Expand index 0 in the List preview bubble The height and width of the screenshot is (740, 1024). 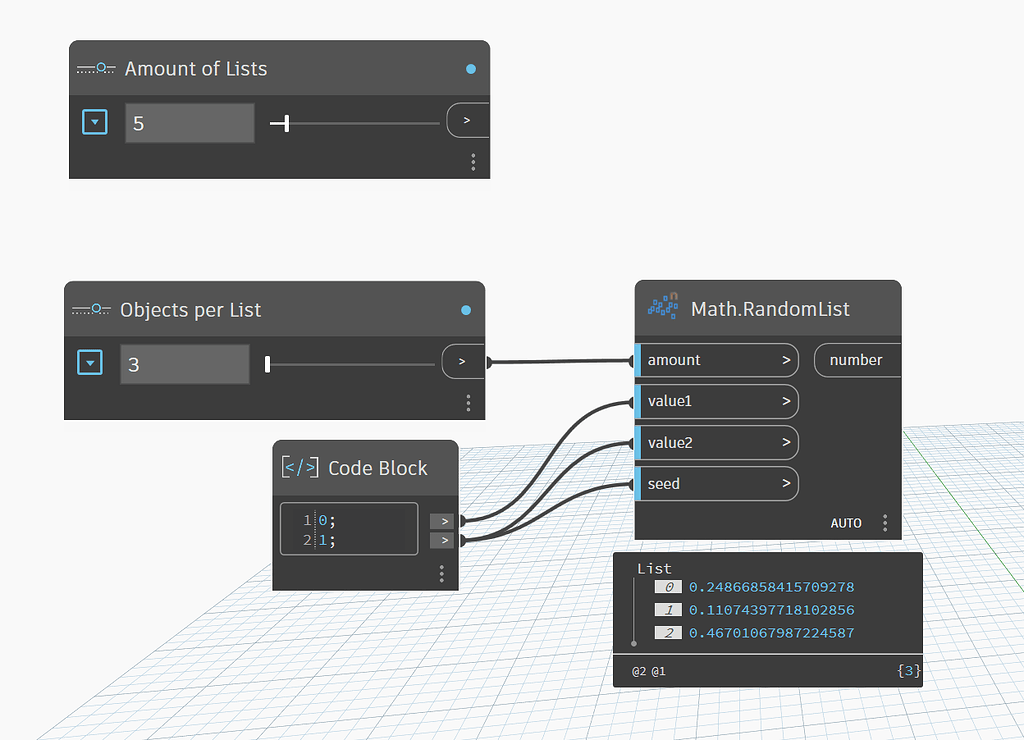[x=667, y=587]
